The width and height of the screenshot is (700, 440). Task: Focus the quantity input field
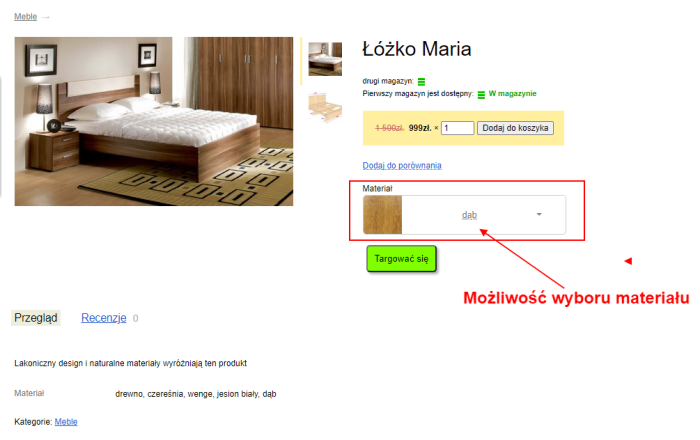click(457, 128)
